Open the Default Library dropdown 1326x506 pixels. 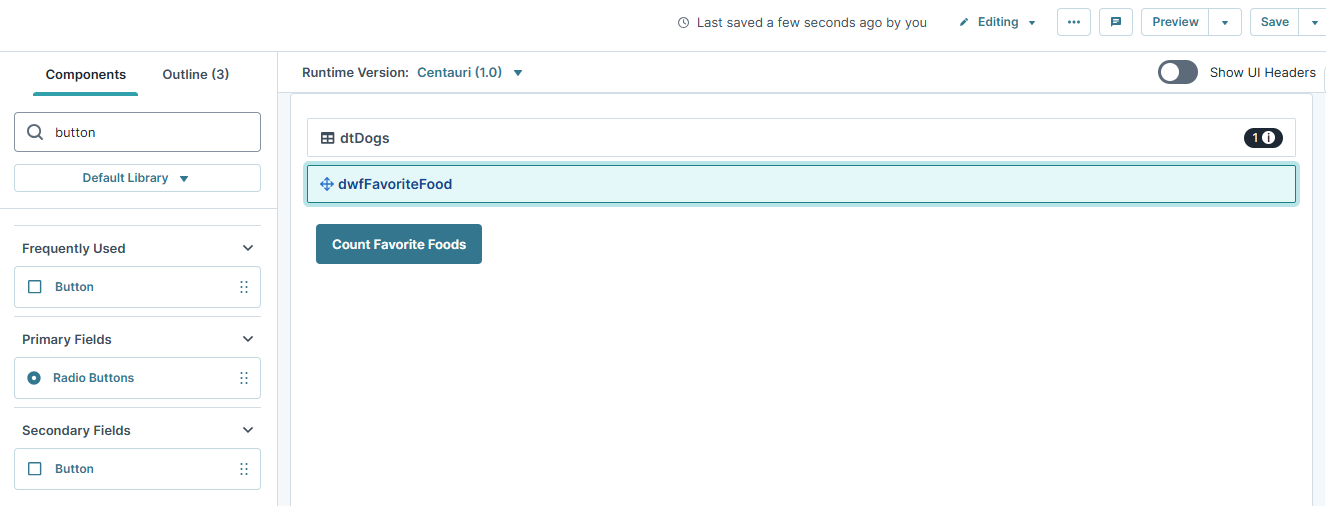(137, 178)
